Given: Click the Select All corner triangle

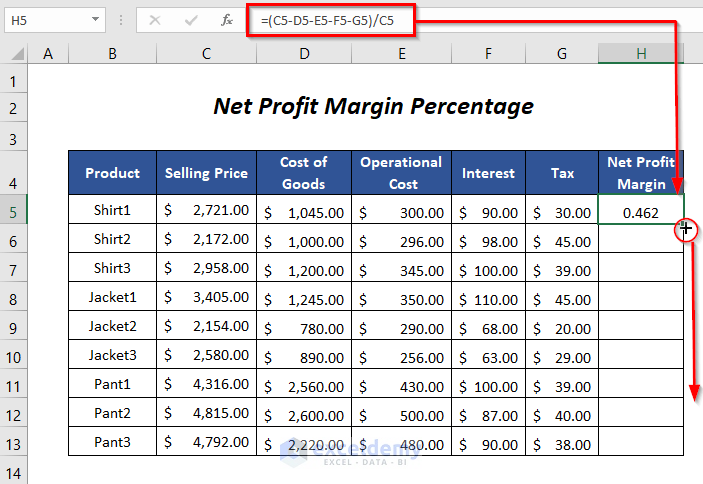Looking at the screenshot, I should pyautogui.click(x=15, y=54).
